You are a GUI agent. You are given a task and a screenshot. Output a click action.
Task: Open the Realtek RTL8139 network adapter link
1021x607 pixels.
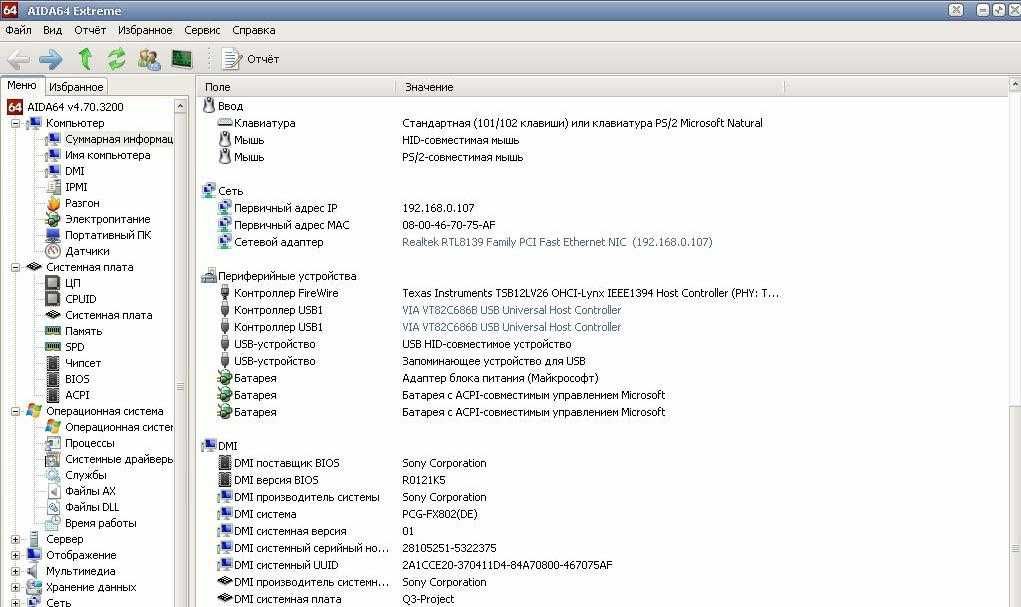557,242
